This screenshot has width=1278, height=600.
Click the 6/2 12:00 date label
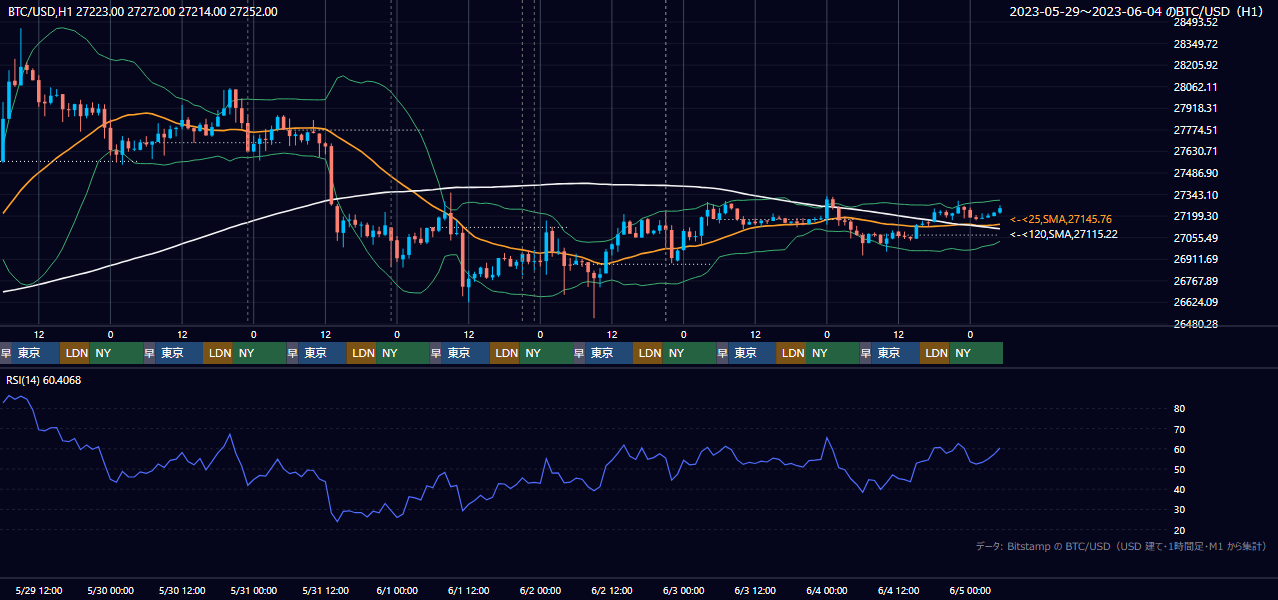612,591
